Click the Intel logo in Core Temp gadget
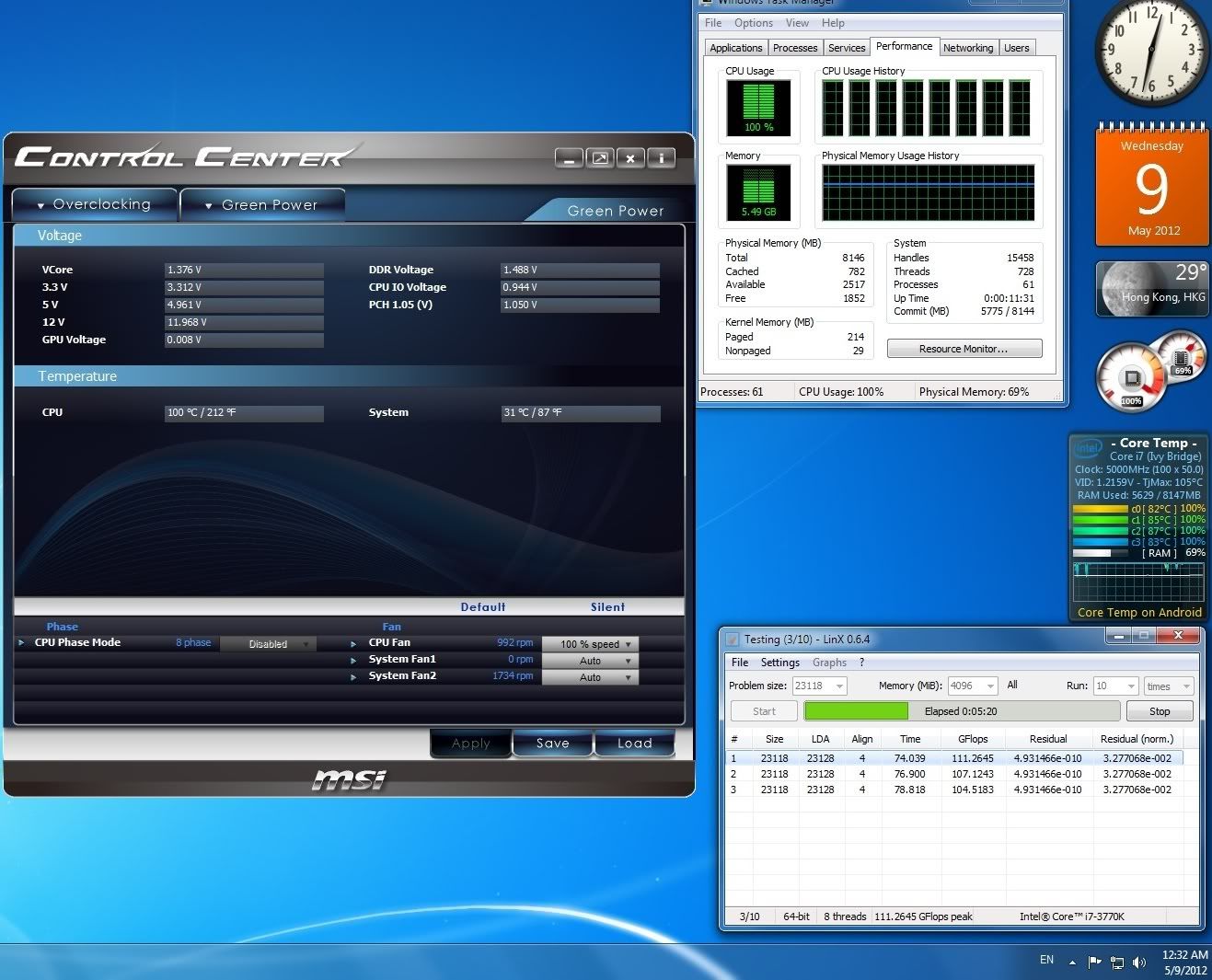This screenshot has width=1212, height=980. 1089,448
